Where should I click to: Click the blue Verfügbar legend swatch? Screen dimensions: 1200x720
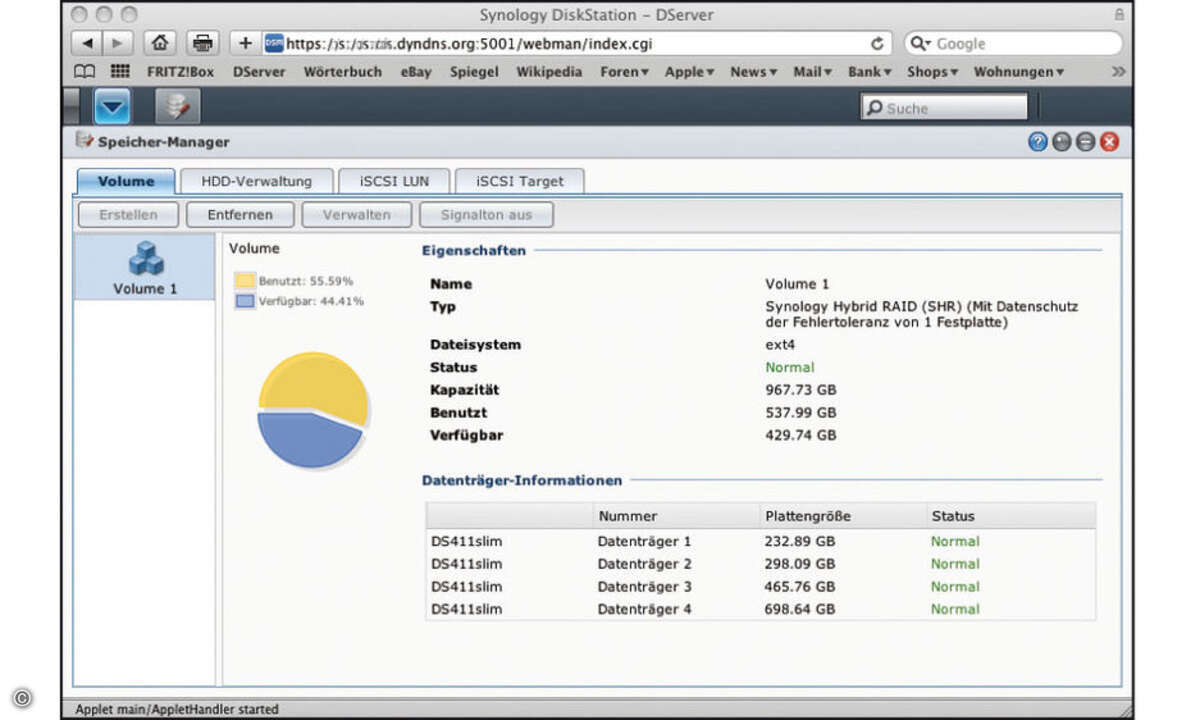point(245,301)
